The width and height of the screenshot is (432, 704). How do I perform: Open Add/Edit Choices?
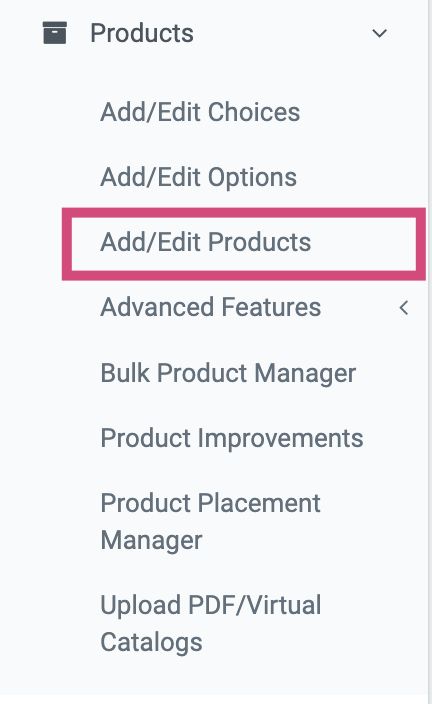point(200,112)
